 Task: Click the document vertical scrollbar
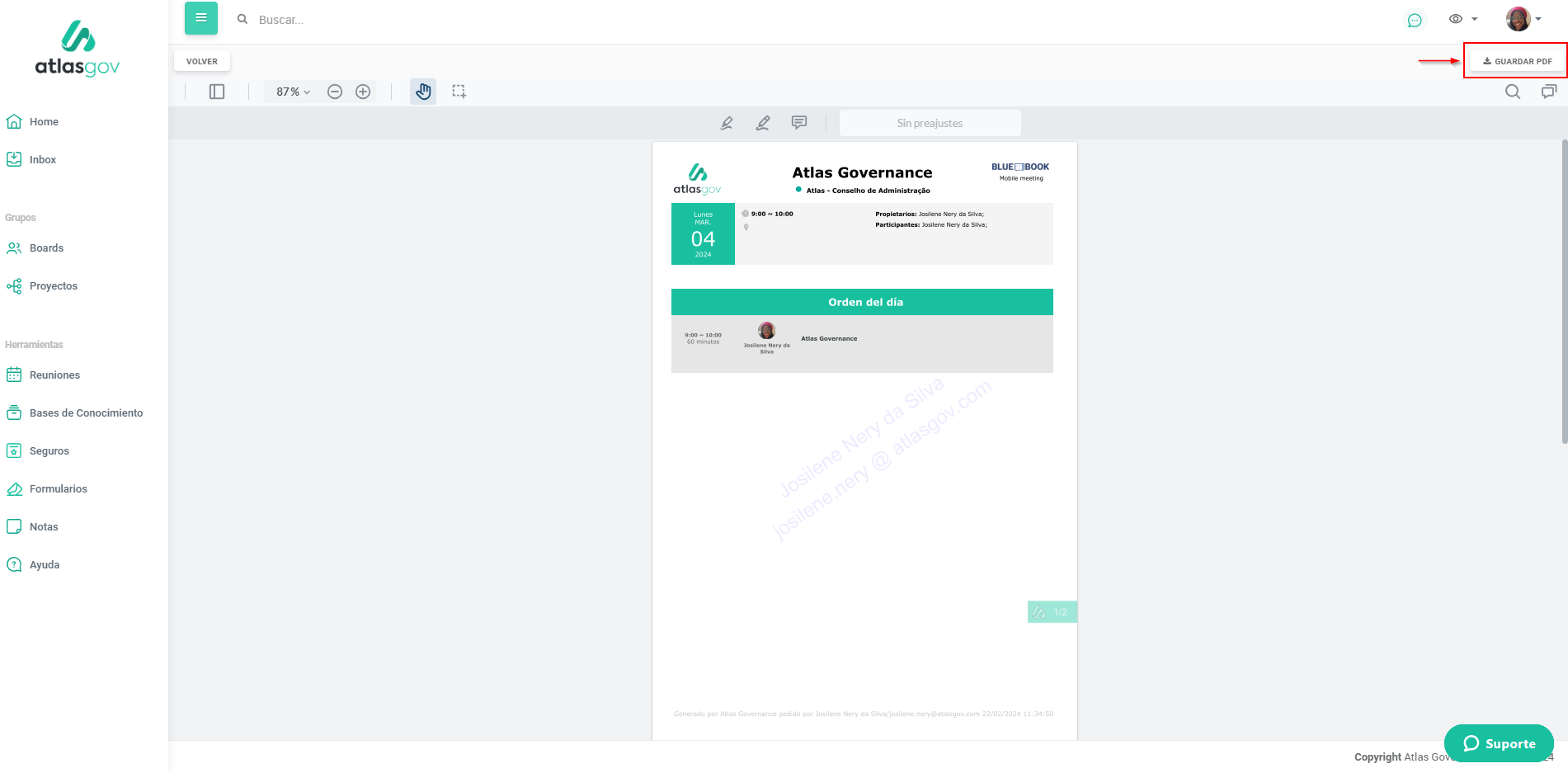(x=1564, y=292)
